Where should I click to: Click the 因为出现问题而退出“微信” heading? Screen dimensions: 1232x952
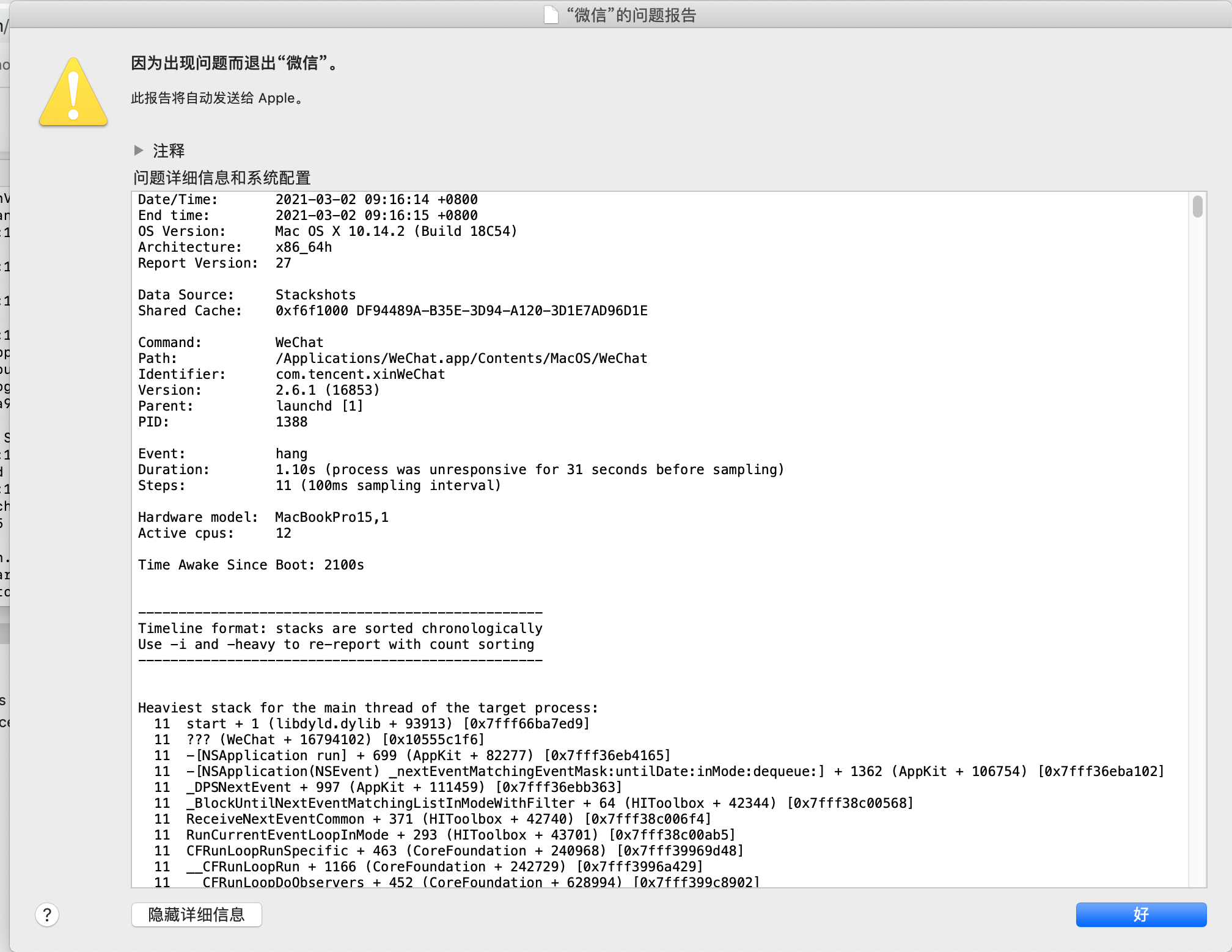coord(235,63)
